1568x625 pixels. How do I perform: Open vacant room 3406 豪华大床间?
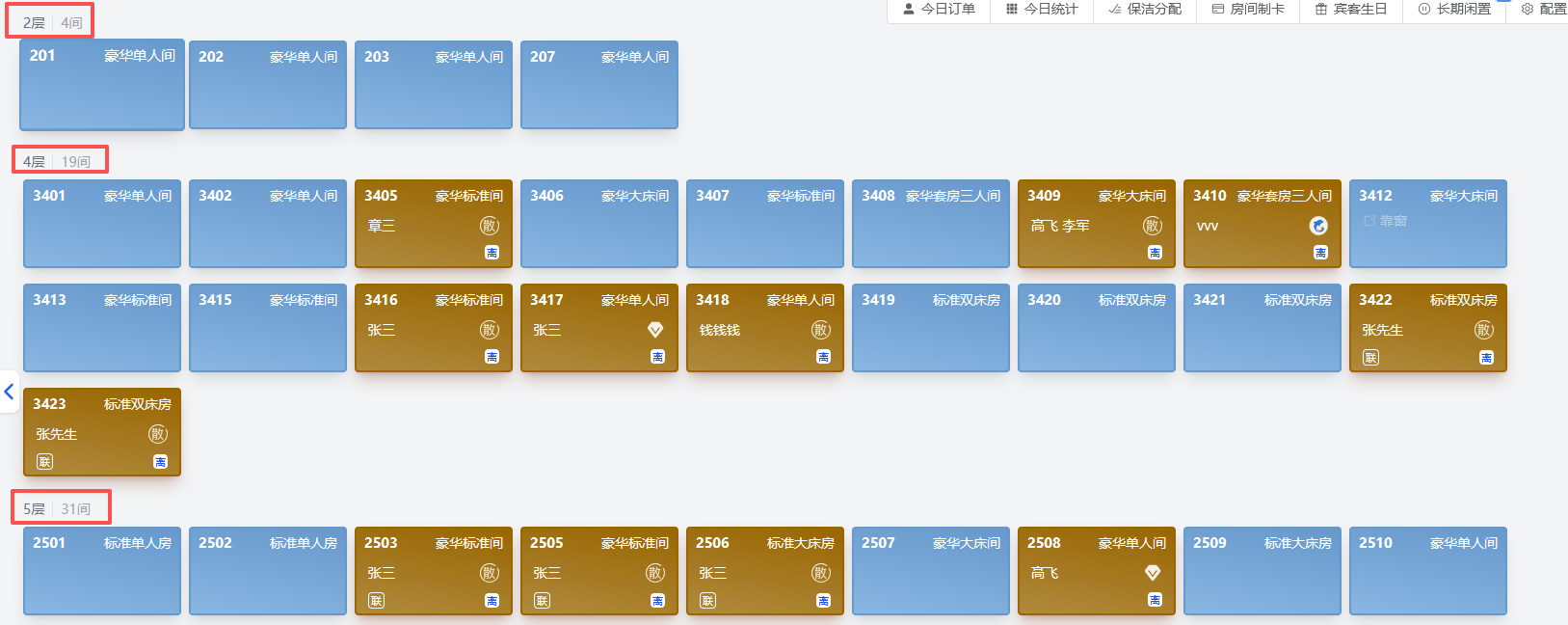(x=599, y=224)
